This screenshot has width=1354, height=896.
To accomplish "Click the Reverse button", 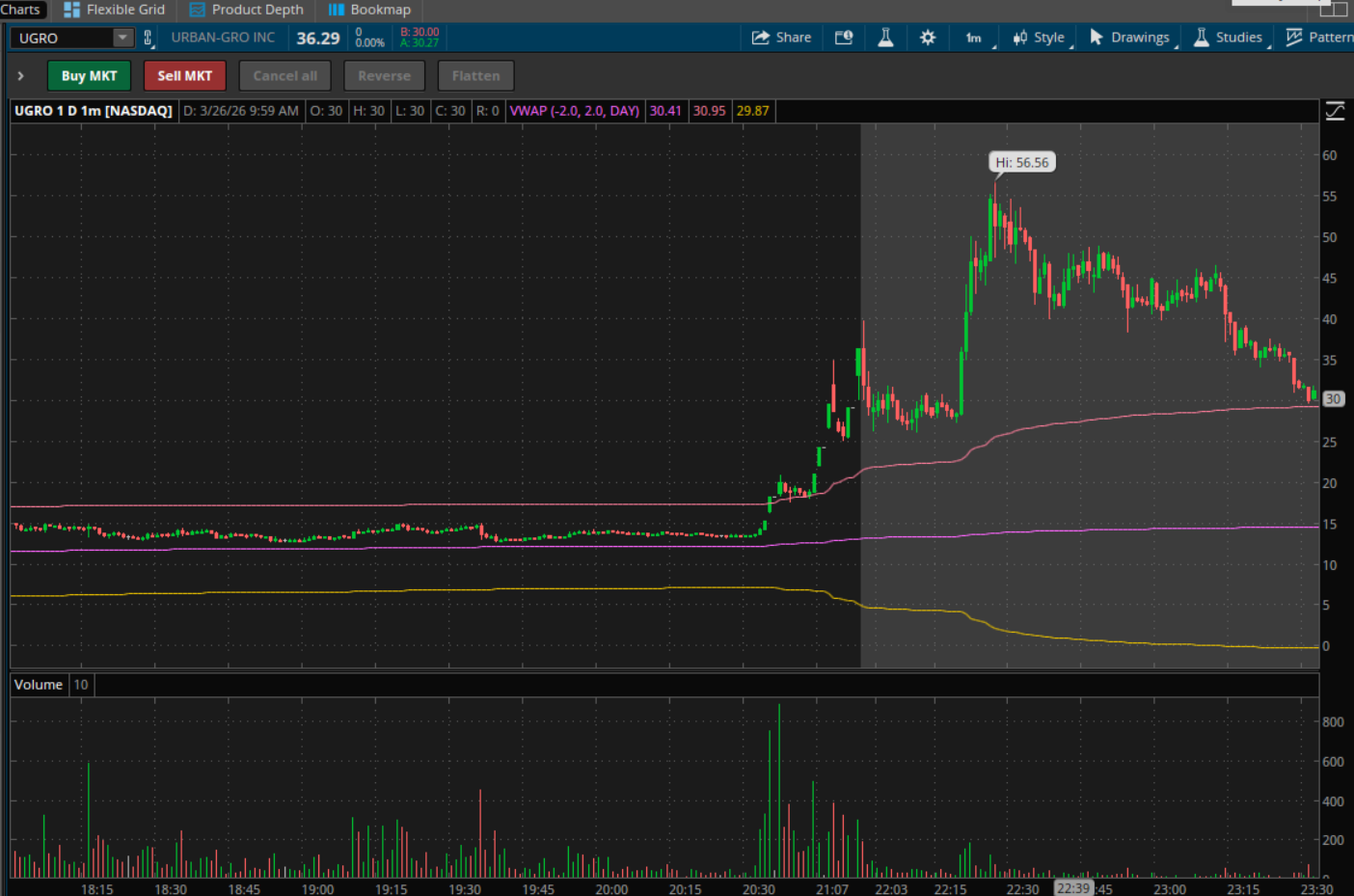I will [x=384, y=76].
